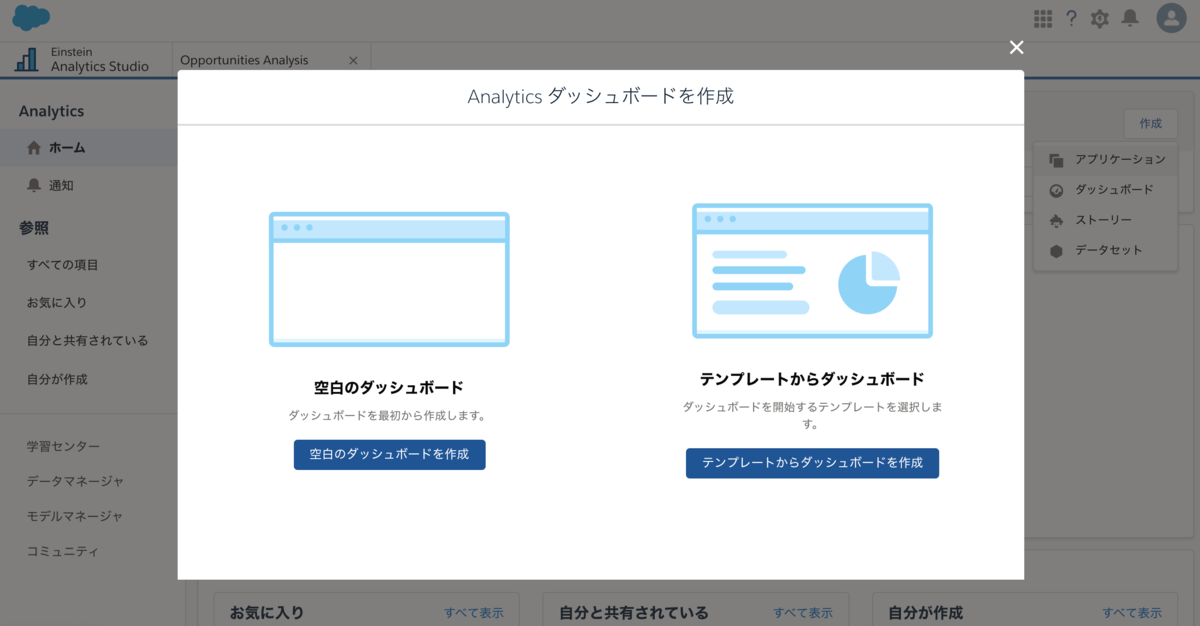Select the ホーム home icon in sidebar
This screenshot has width=1200, height=626.
pos(35,145)
